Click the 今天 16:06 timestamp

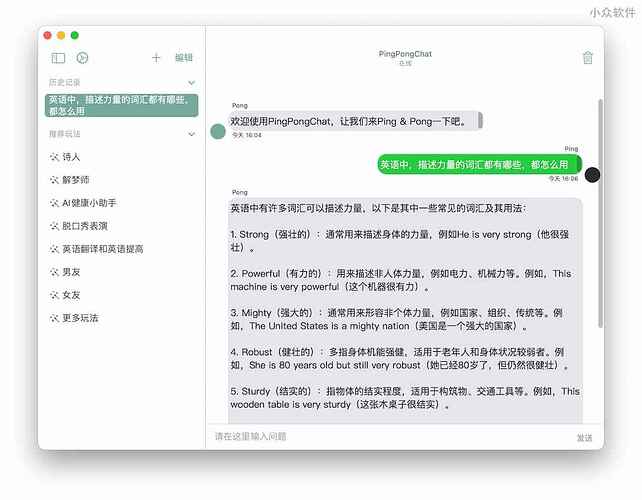[563, 179]
